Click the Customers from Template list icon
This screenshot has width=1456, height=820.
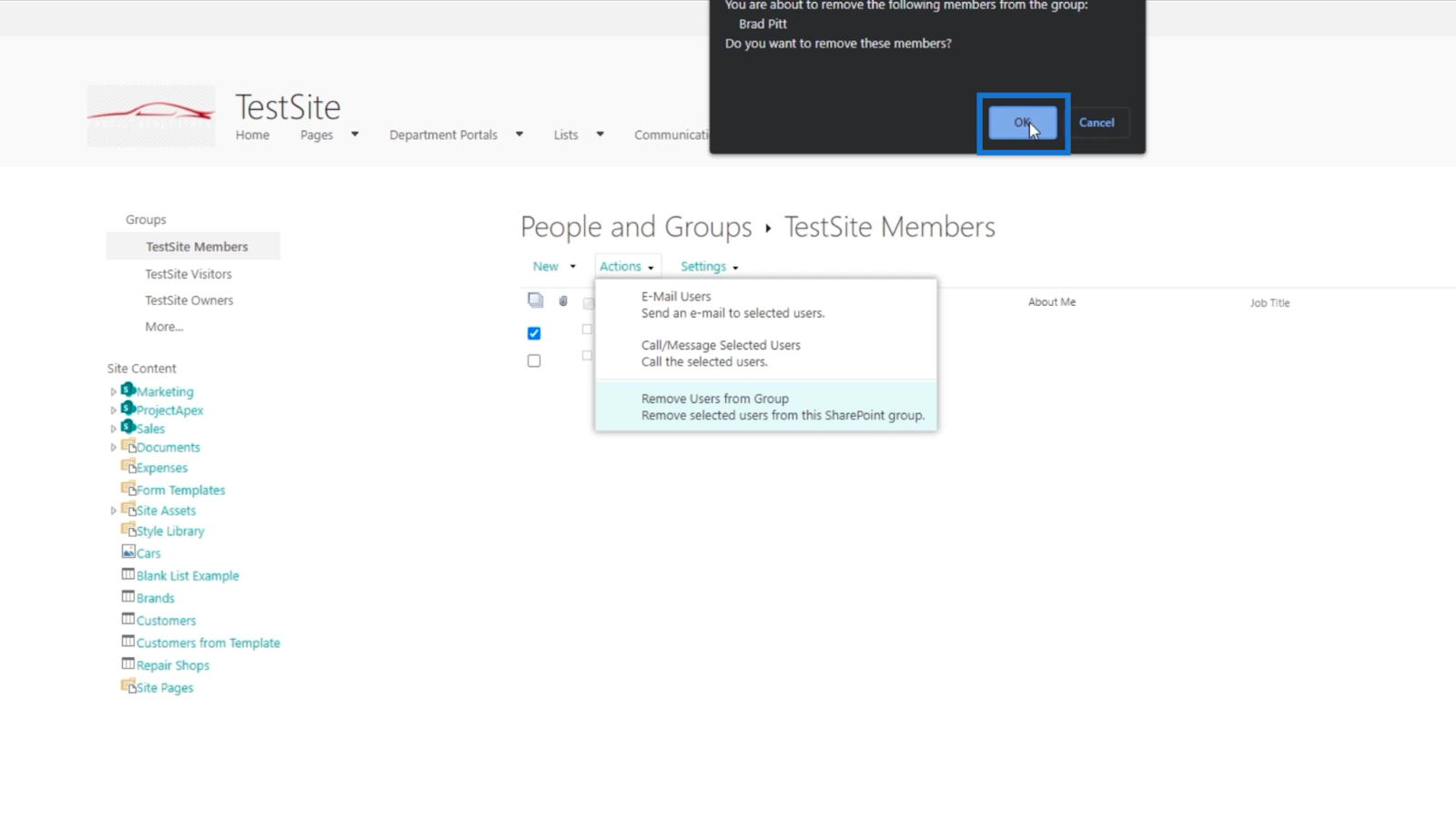coord(128,641)
